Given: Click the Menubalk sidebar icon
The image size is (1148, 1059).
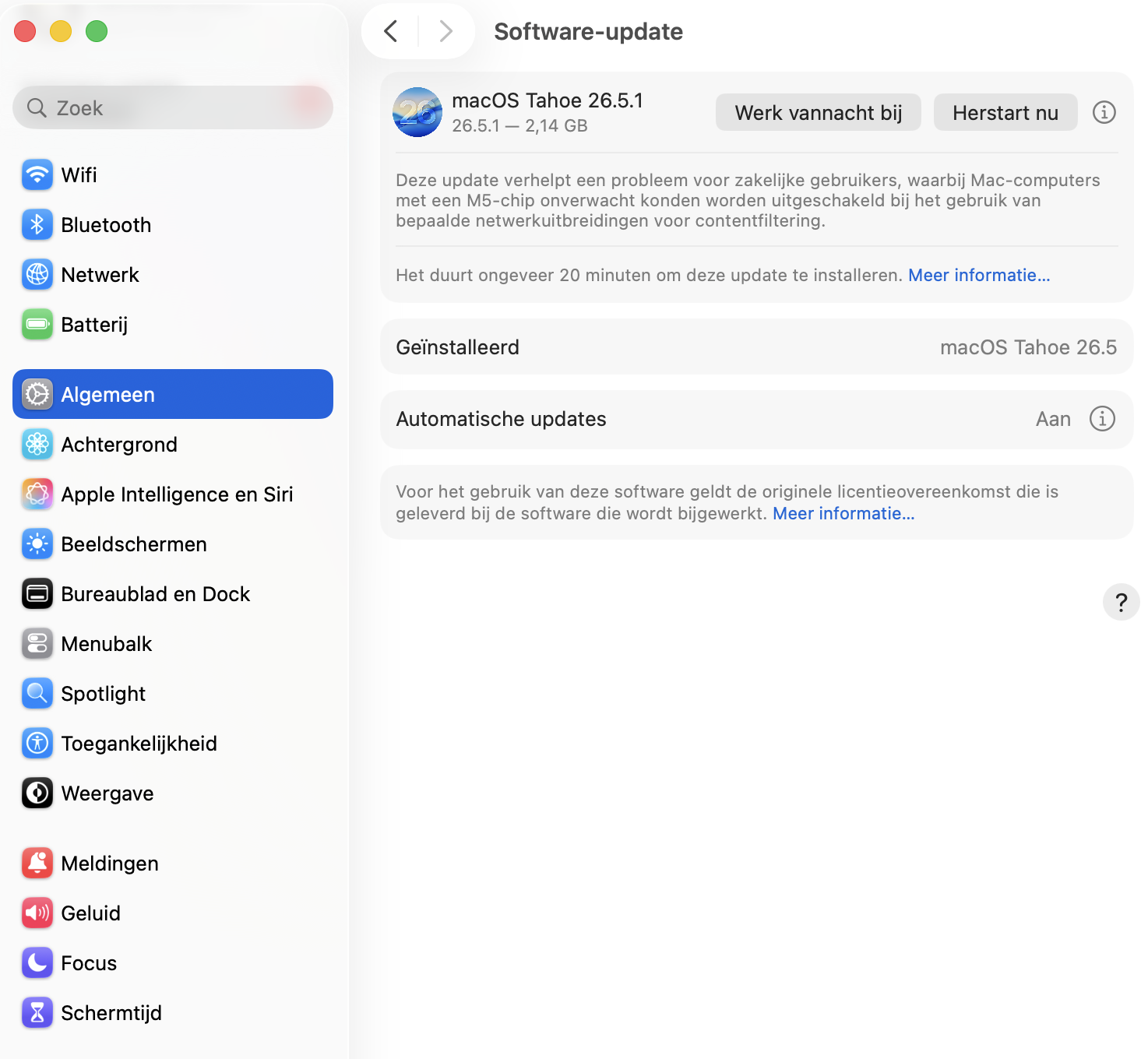Looking at the screenshot, I should [37, 643].
